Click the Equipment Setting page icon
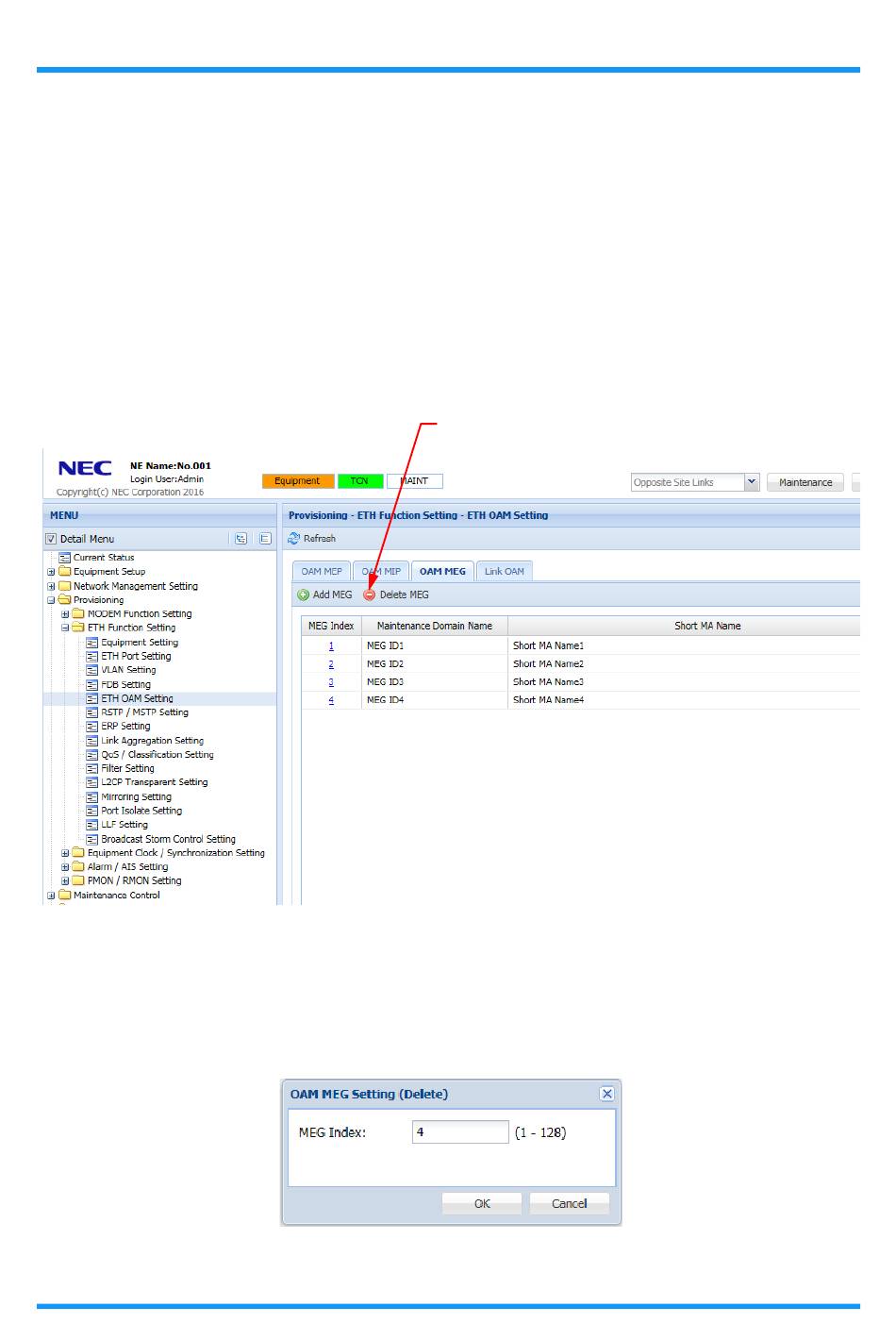Image resolution: width=896 pixels, height=1340 pixels. [92, 643]
